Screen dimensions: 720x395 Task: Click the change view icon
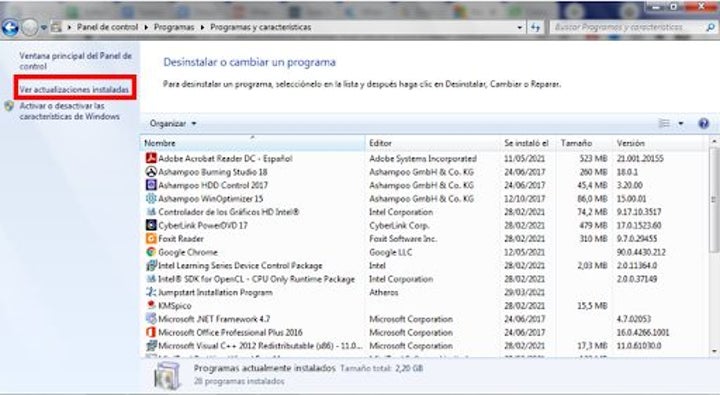664,123
